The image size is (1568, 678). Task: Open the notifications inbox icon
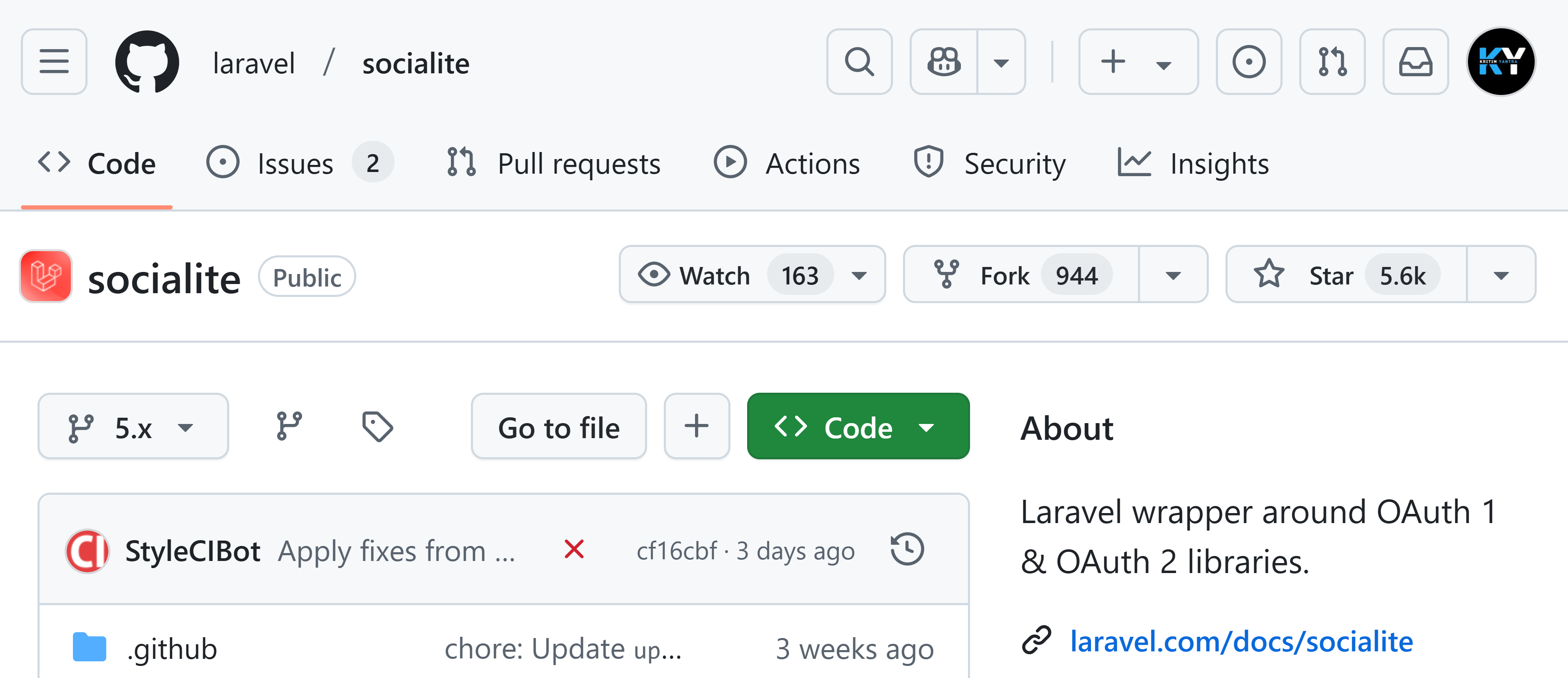click(1415, 62)
